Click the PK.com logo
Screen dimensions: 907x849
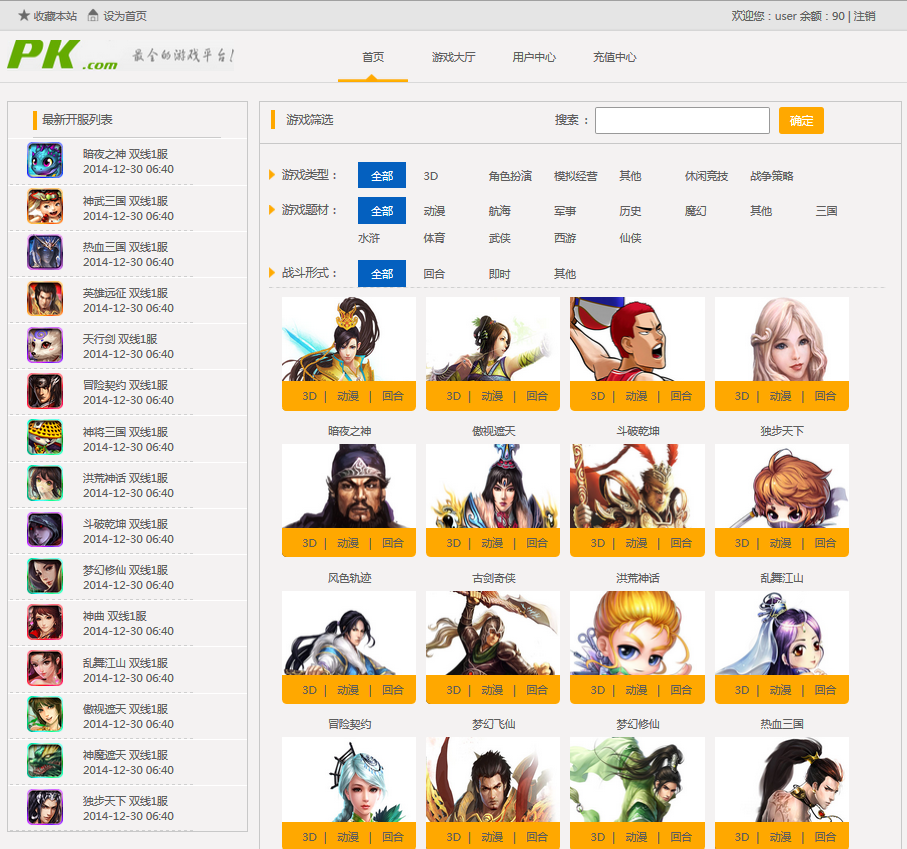click(62, 55)
